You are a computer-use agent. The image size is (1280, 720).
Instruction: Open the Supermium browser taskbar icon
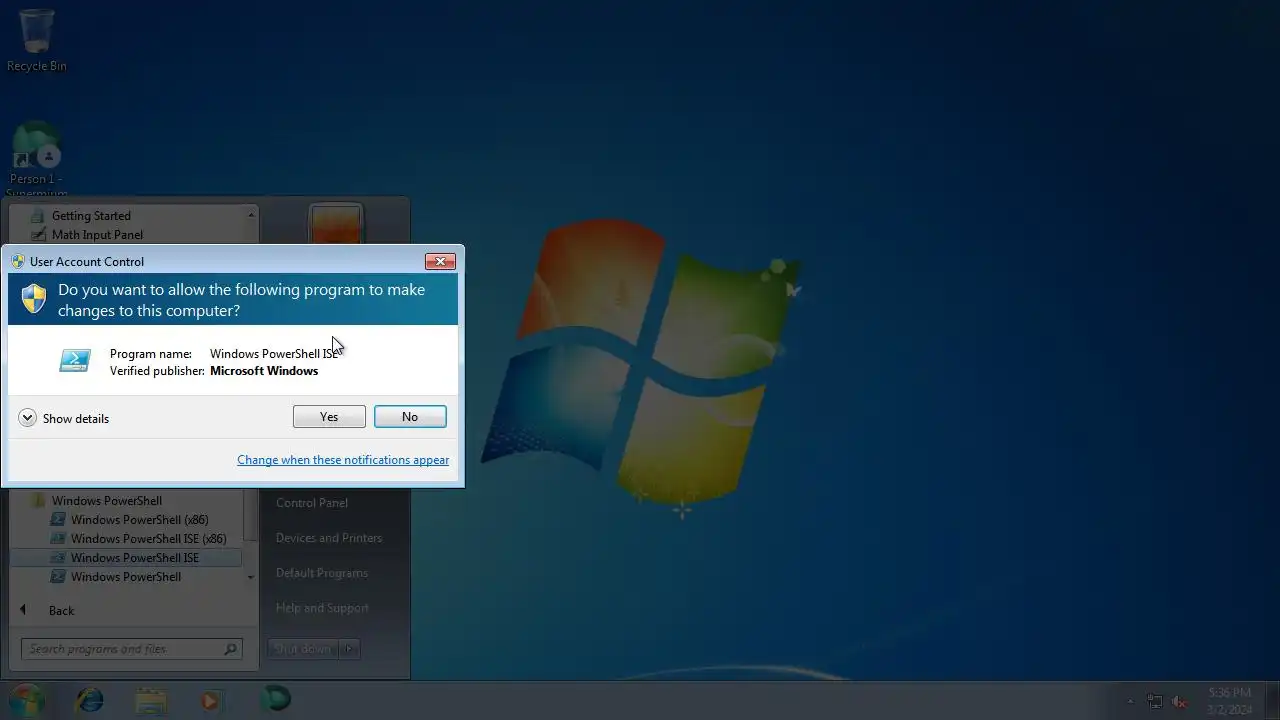tap(275, 699)
